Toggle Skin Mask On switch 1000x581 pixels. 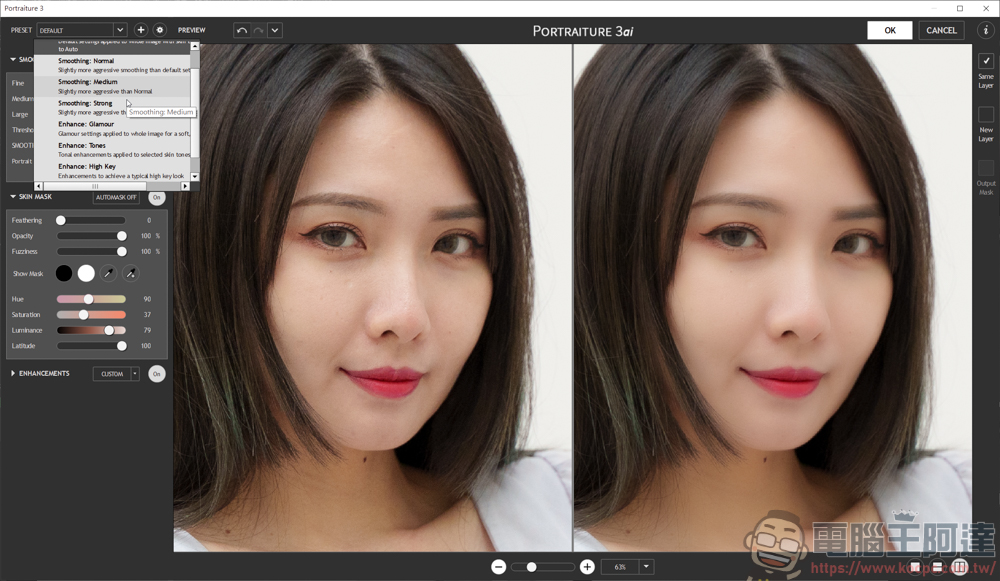click(156, 197)
